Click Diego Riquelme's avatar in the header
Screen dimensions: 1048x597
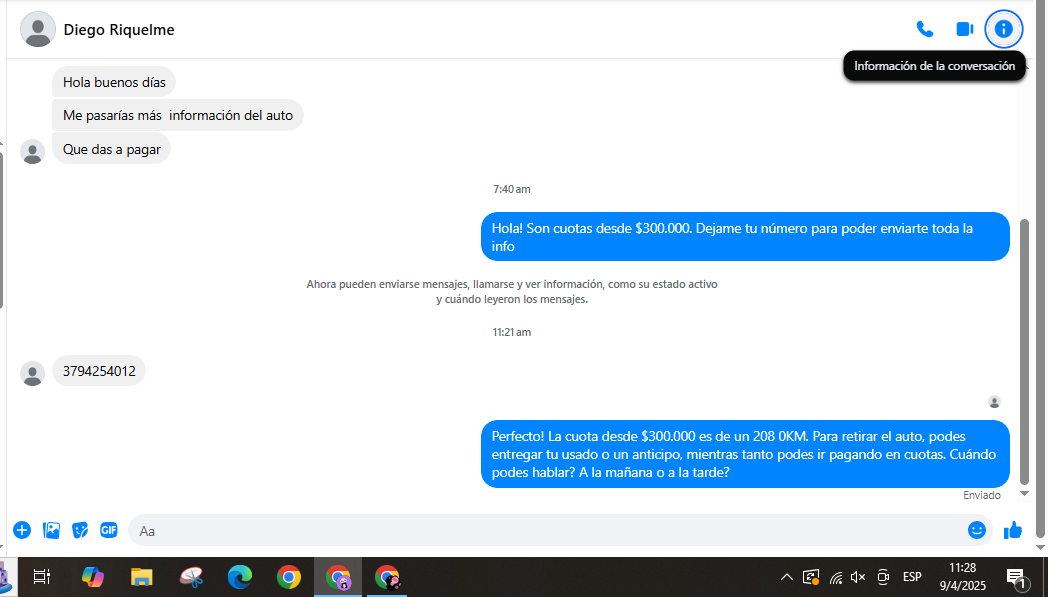tap(38, 30)
